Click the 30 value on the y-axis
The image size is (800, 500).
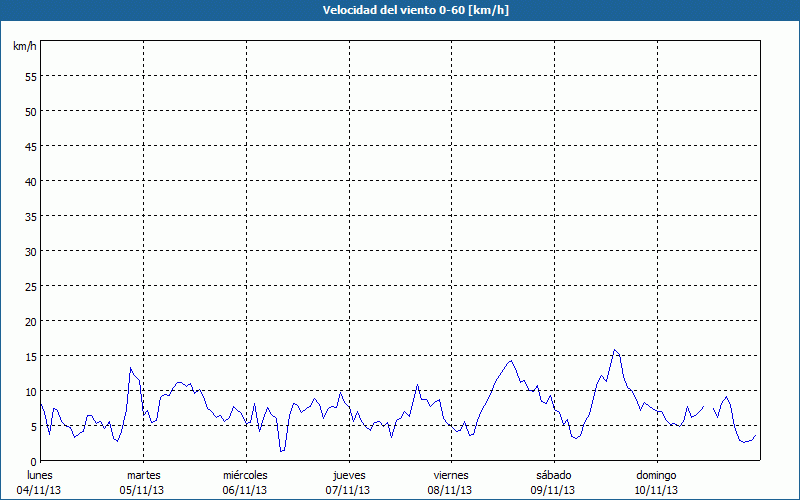(30, 251)
